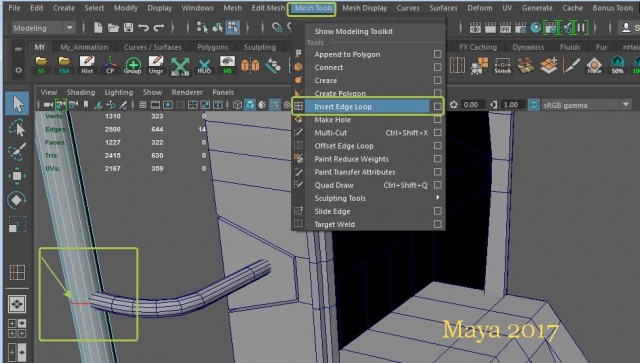Open the Shading panel menu
The image size is (640, 363).
(x=81, y=92)
